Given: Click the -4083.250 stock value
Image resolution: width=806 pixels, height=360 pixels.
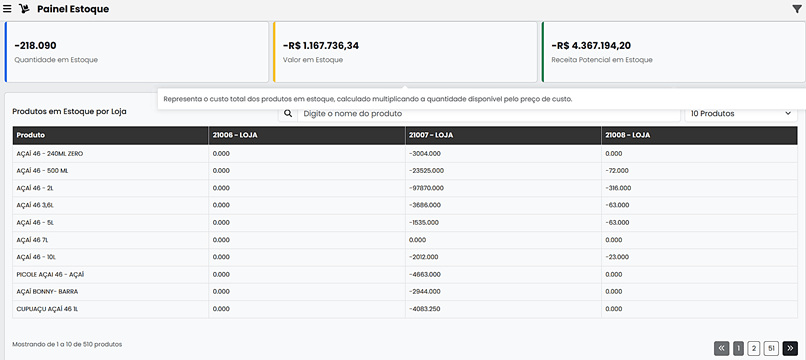Looking at the screenshot, I should [x=425, y=309].
